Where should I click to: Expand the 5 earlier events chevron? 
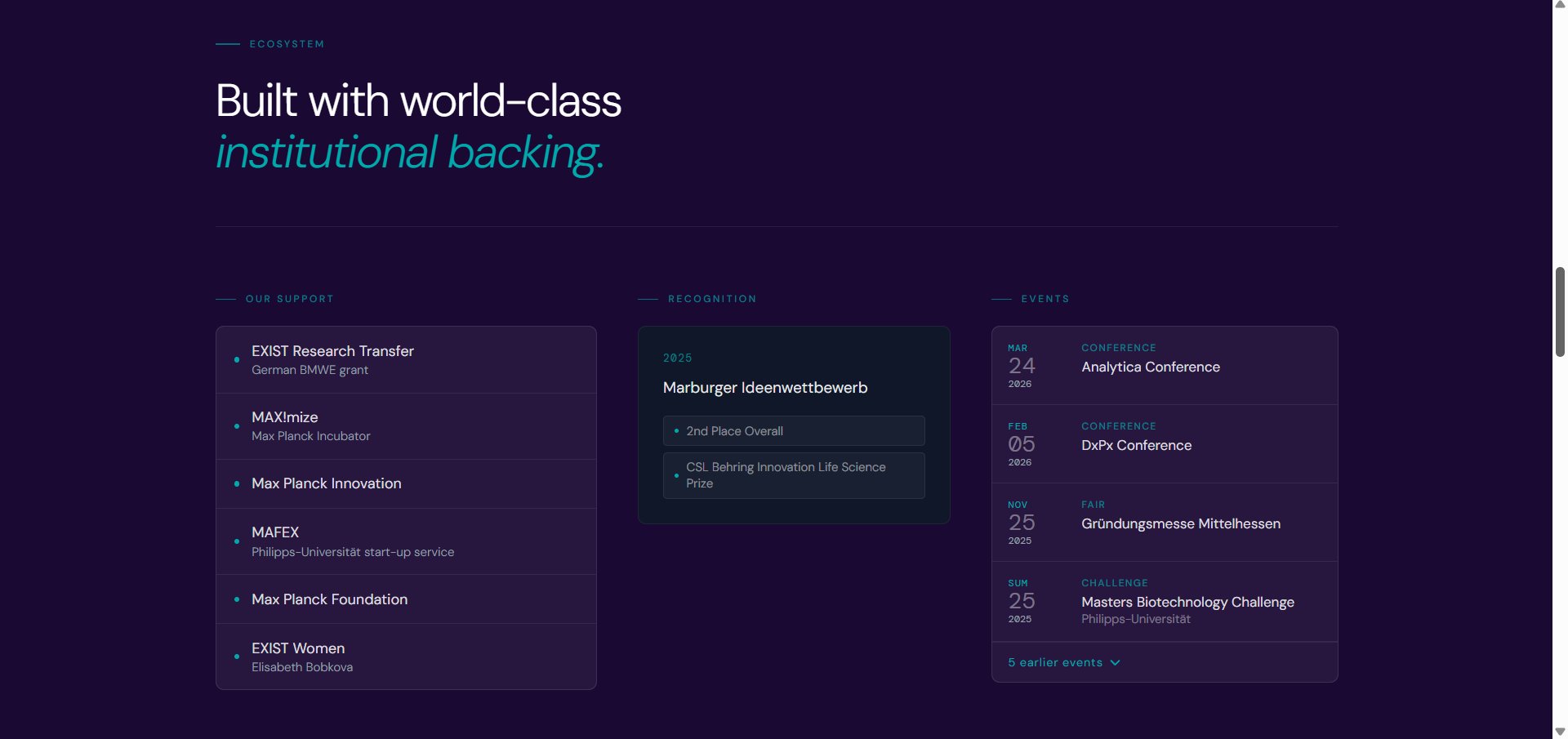coord(1116,662)
